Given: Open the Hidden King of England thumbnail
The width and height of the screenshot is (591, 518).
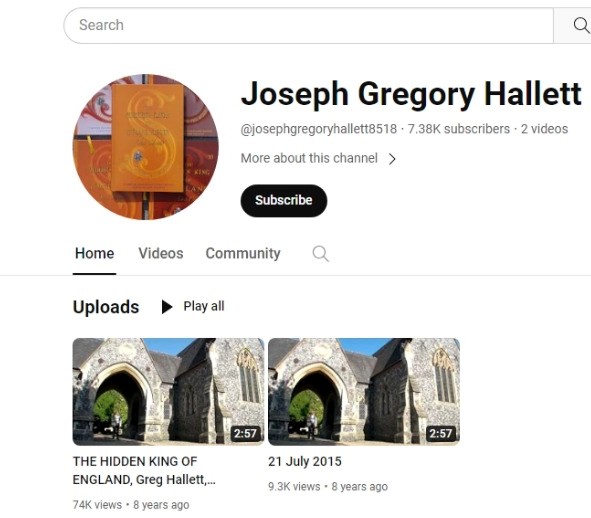Looking at the screenshot, I should tap(168, 391).
